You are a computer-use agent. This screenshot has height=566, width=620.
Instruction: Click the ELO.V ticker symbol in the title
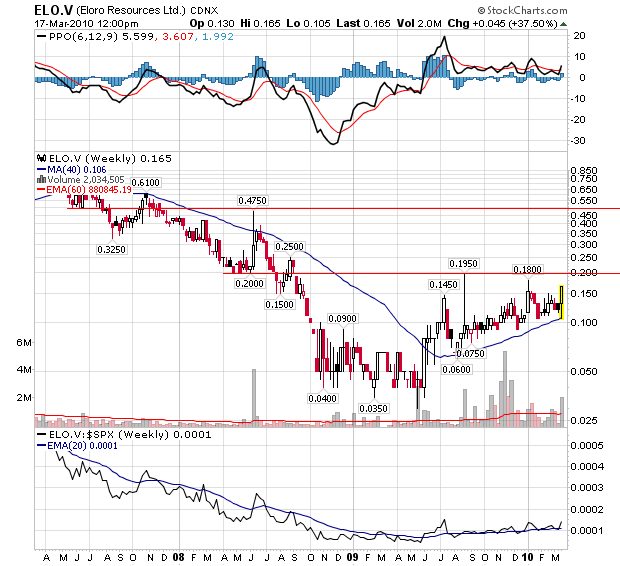pos(53,10)
